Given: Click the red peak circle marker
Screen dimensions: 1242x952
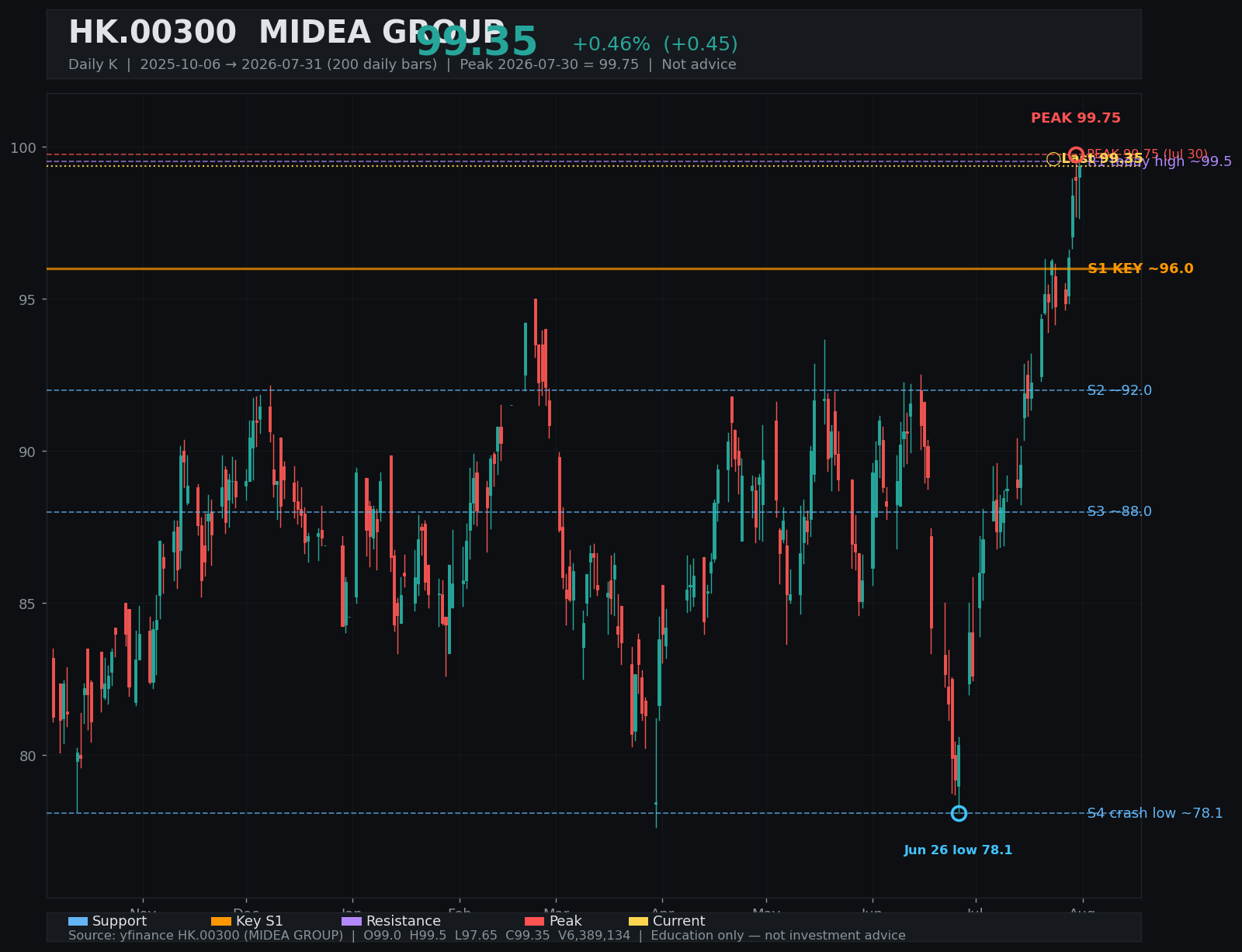Looking at the screenshot, I should tap(1076, 154).
